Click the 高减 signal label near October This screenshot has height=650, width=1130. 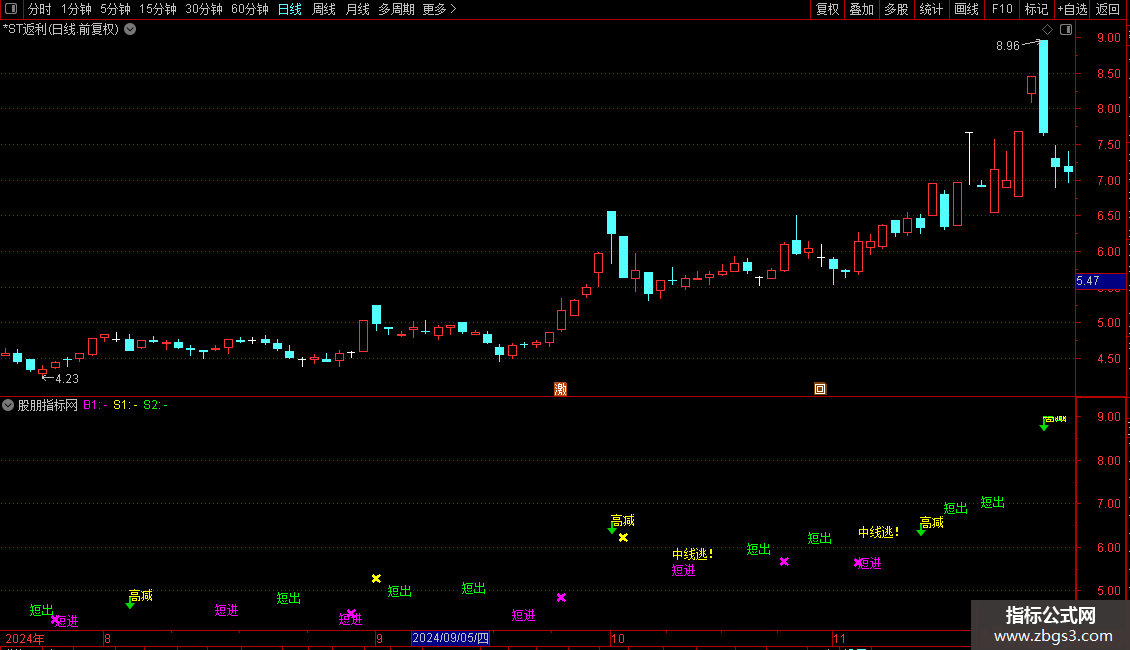pos(623,520)
